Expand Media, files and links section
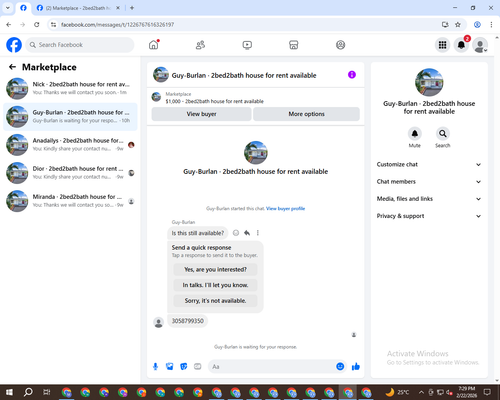The width and height of the screenshot is (500, 400). (x=429, y=199)
